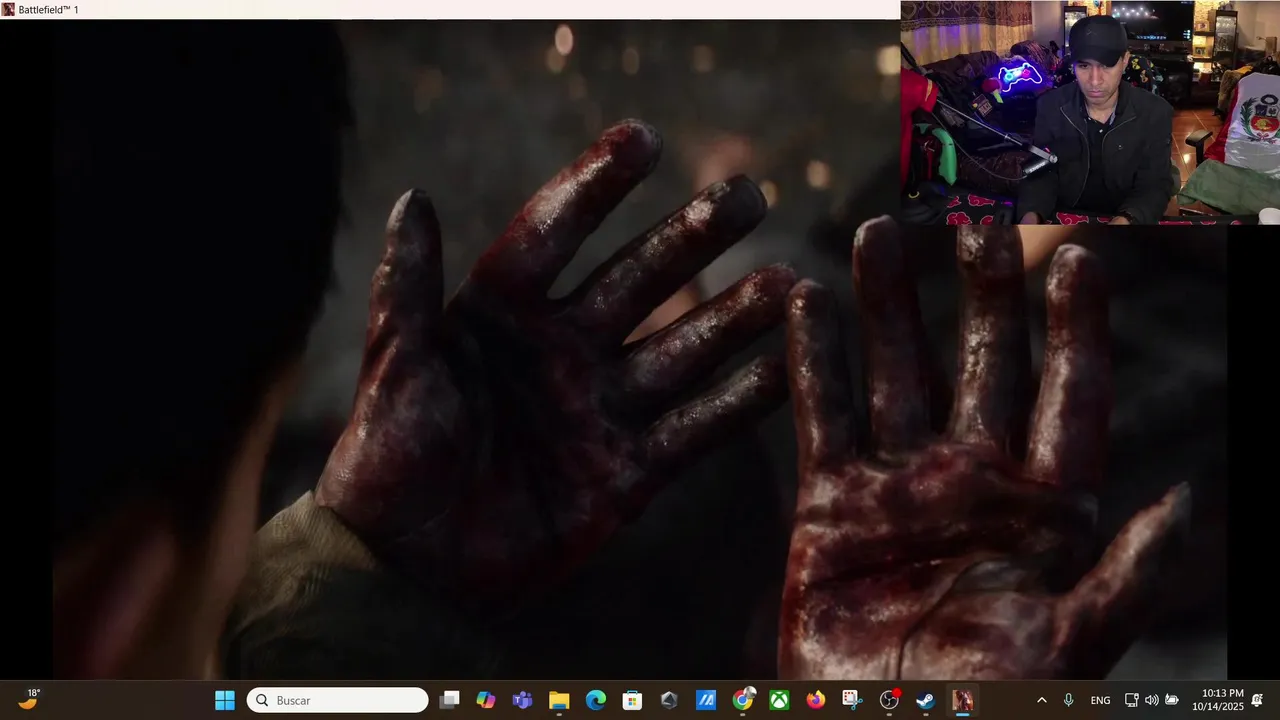Open network settings from the tray
Image resolution: width=1280 pixels, height=720 pixels.
pyautogui.click(x=1131, y=700)
